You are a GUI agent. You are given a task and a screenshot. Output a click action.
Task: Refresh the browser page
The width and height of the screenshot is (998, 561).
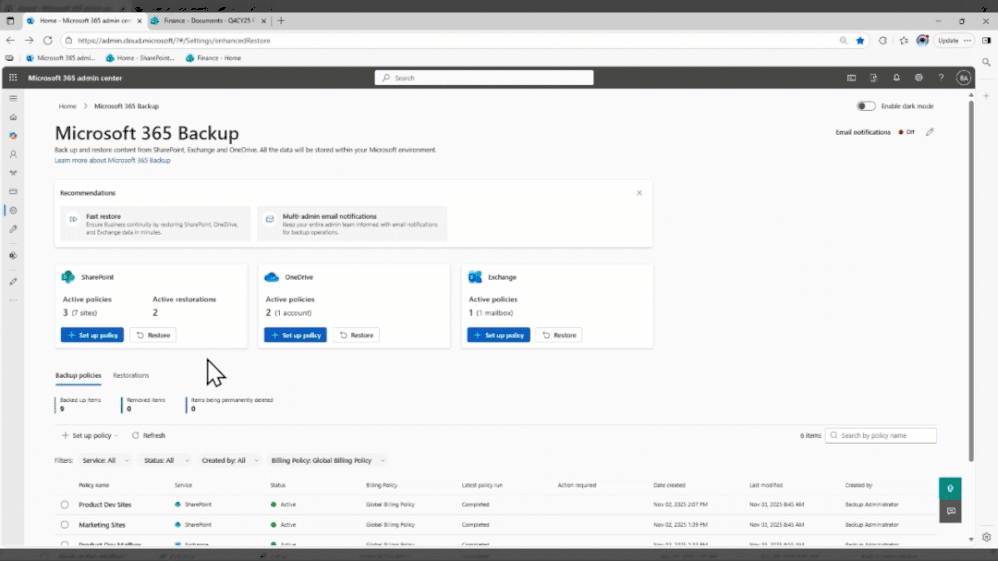(48, 40)
